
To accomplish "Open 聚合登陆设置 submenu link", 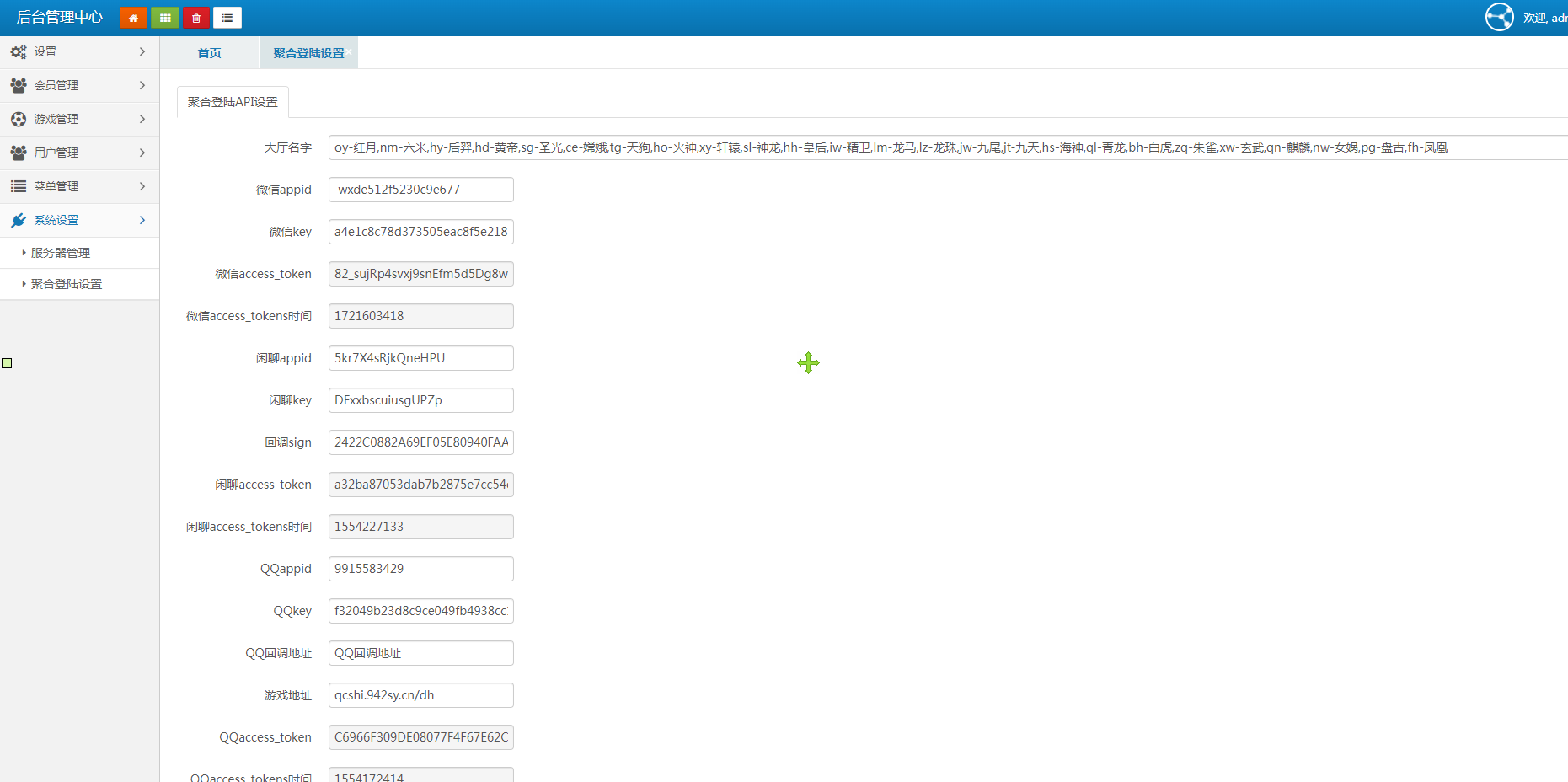I will tap(67, 284).
